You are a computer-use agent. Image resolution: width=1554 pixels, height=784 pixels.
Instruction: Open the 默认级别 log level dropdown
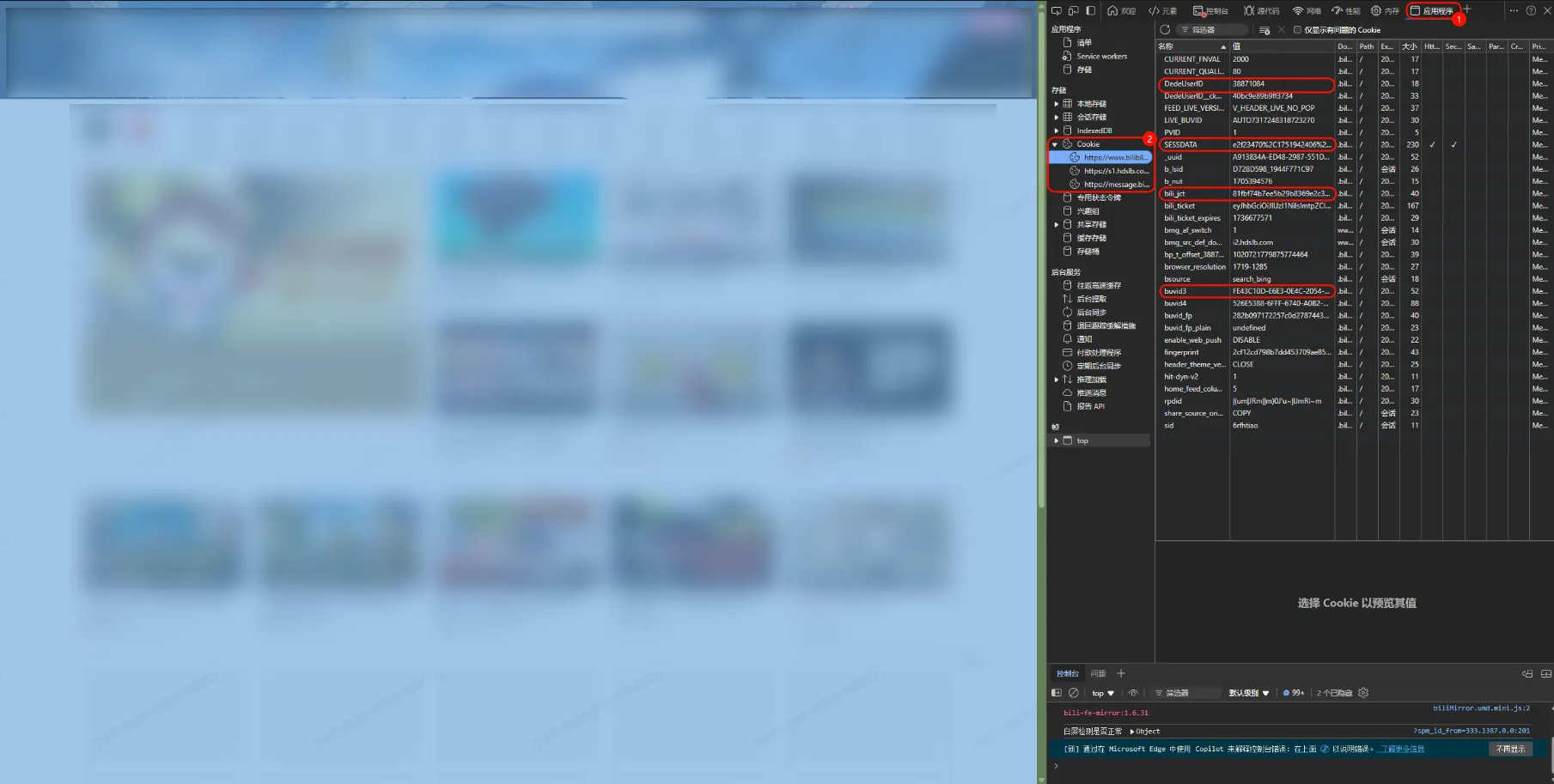click(x=1248, y=693)
